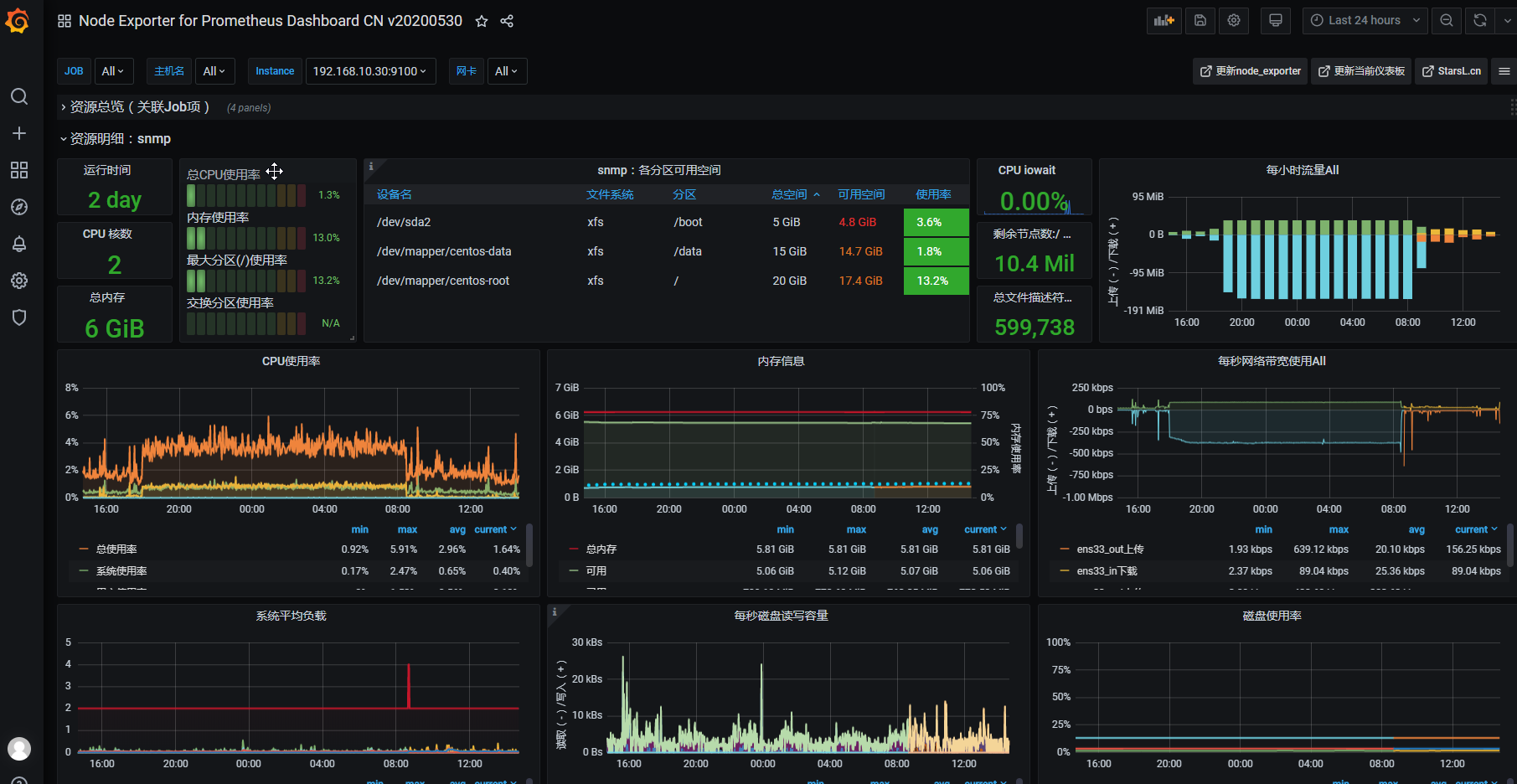The height and width of the screenshot is (784, 1517).
Task: Sort CPU legend by max column
Action: (407, 529)
